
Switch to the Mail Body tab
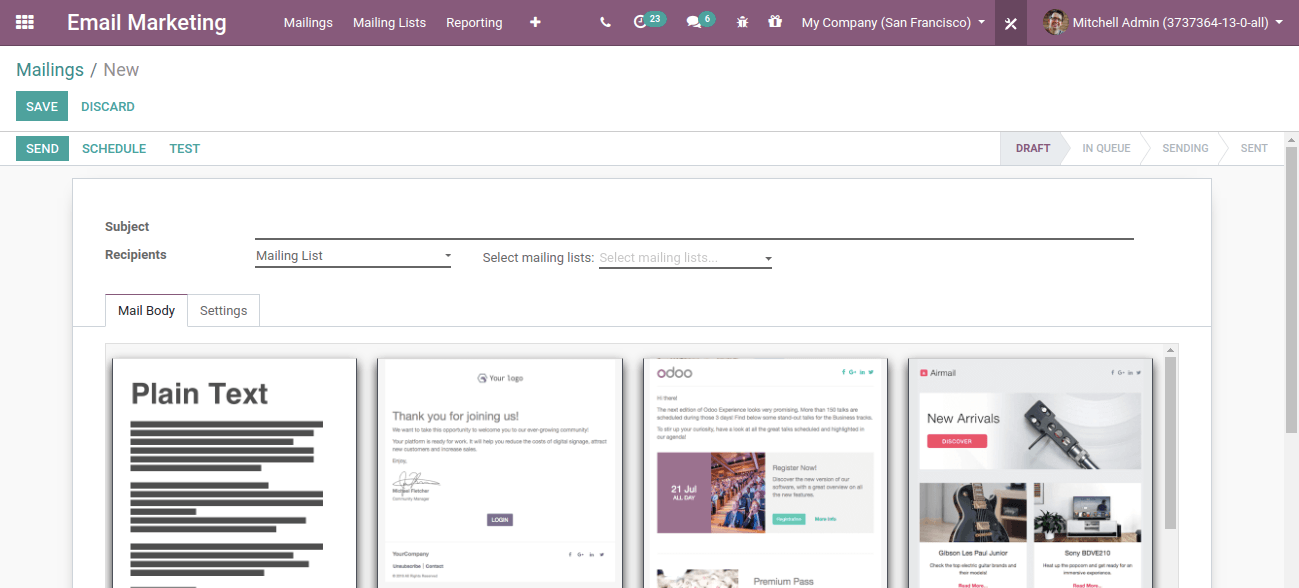tap(146, 310)
